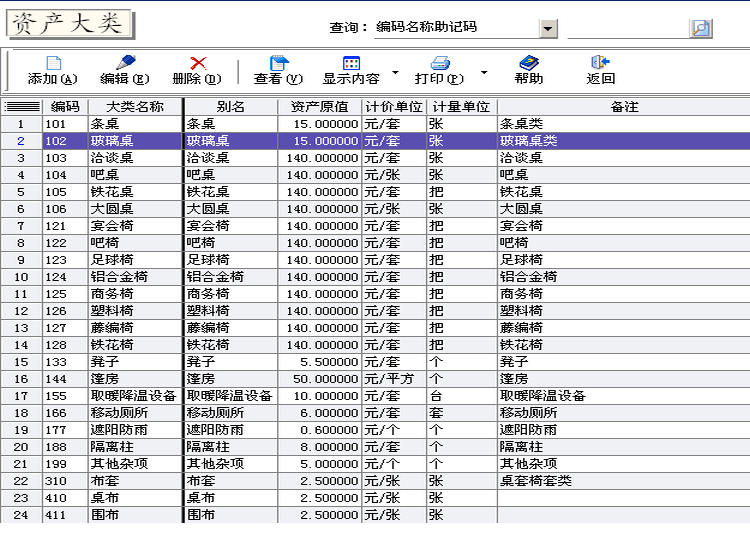Image resolution: width=750 pixels, height=542 pixels.
Task: Expand the 显示内容 dropdown arrow
Action: pyautogui.click(x=395, y=73)
